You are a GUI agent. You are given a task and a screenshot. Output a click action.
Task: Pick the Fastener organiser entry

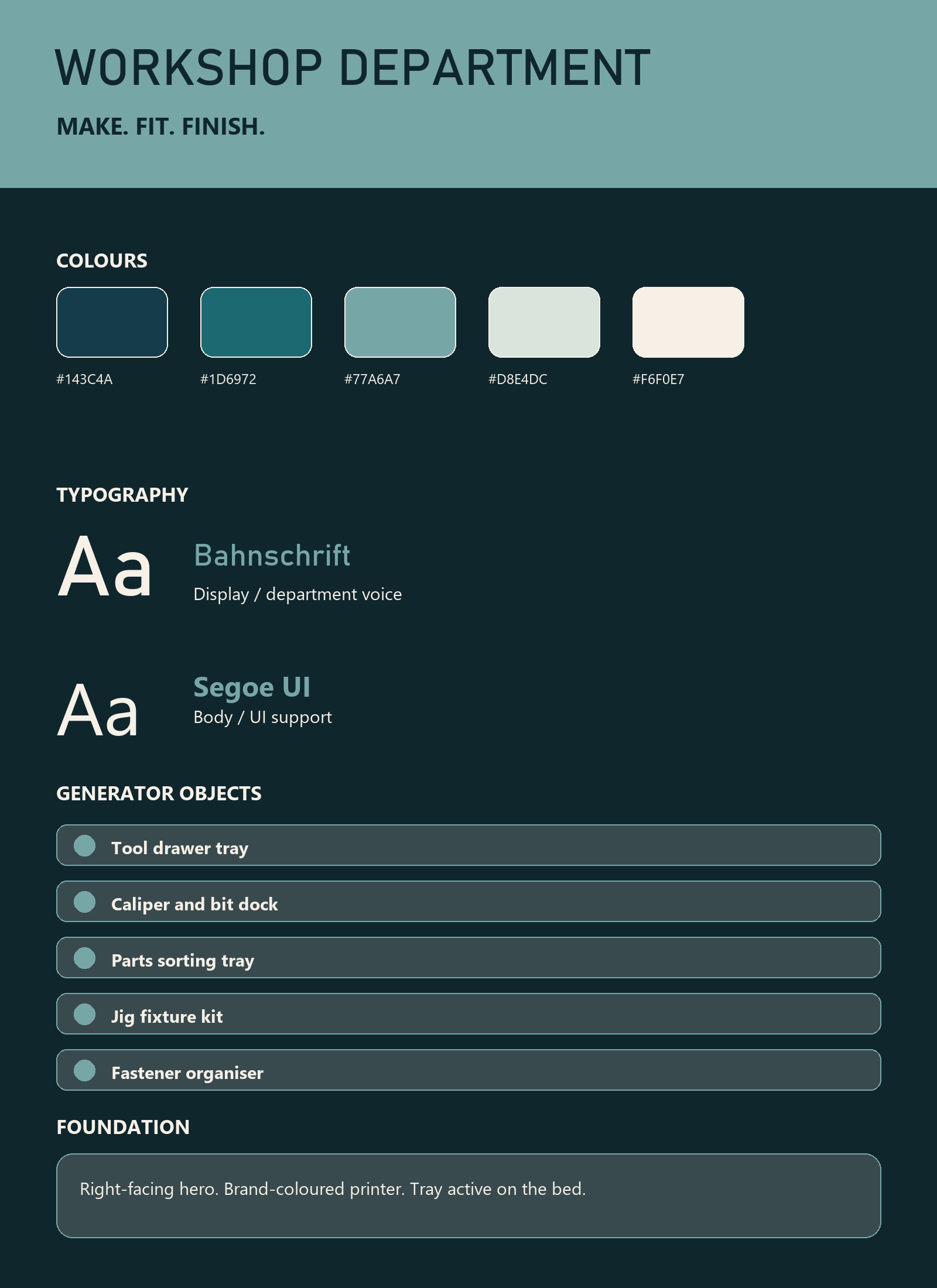coord(468,1070)
